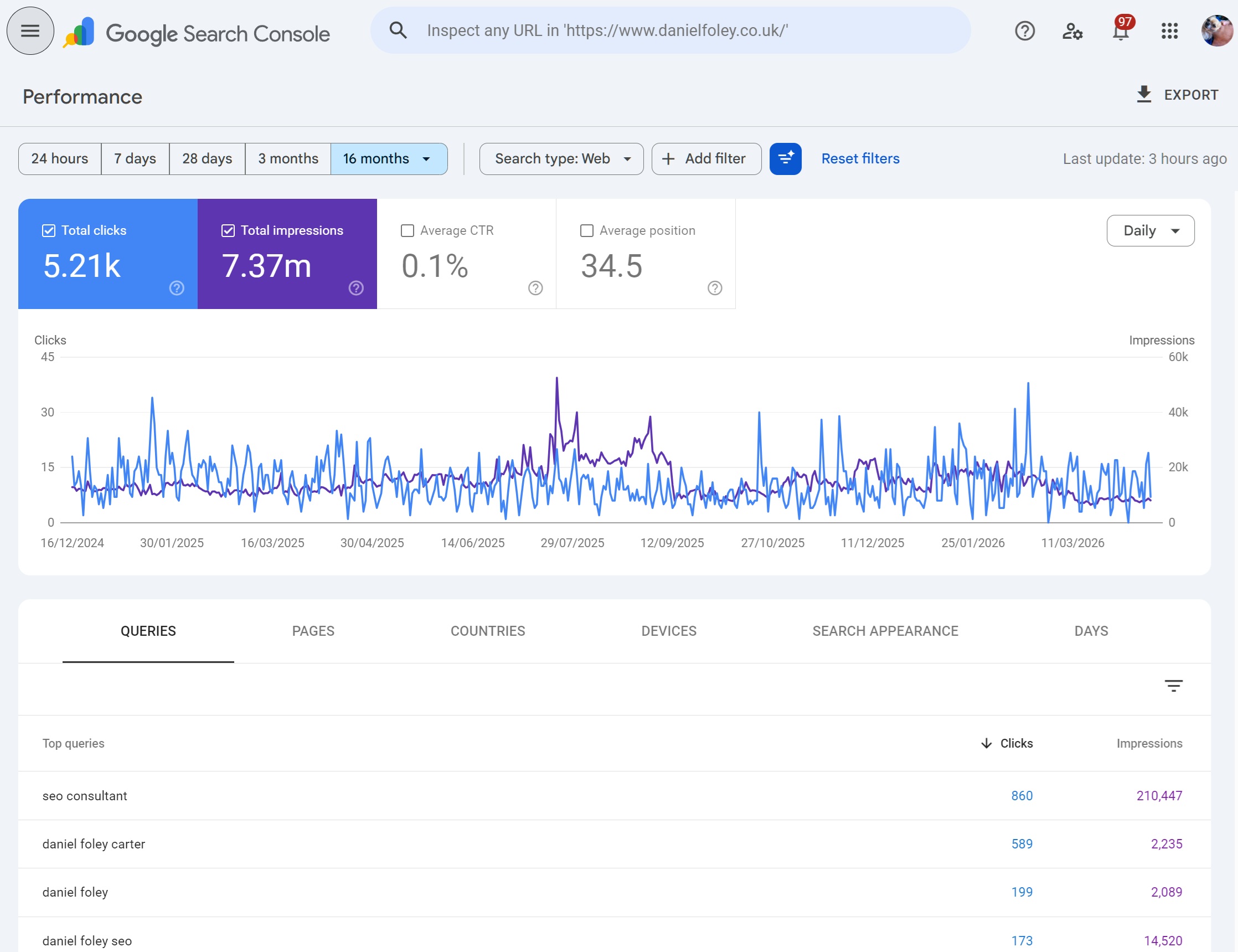Open the Google apps grid

[x=1169, y=31]
